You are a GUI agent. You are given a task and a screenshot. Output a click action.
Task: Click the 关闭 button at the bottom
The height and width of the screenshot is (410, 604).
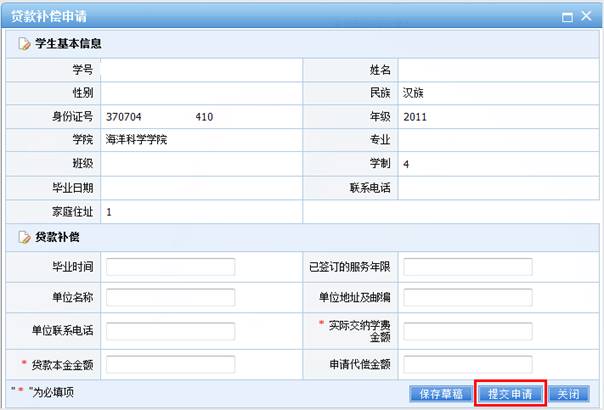pos(567,394)
